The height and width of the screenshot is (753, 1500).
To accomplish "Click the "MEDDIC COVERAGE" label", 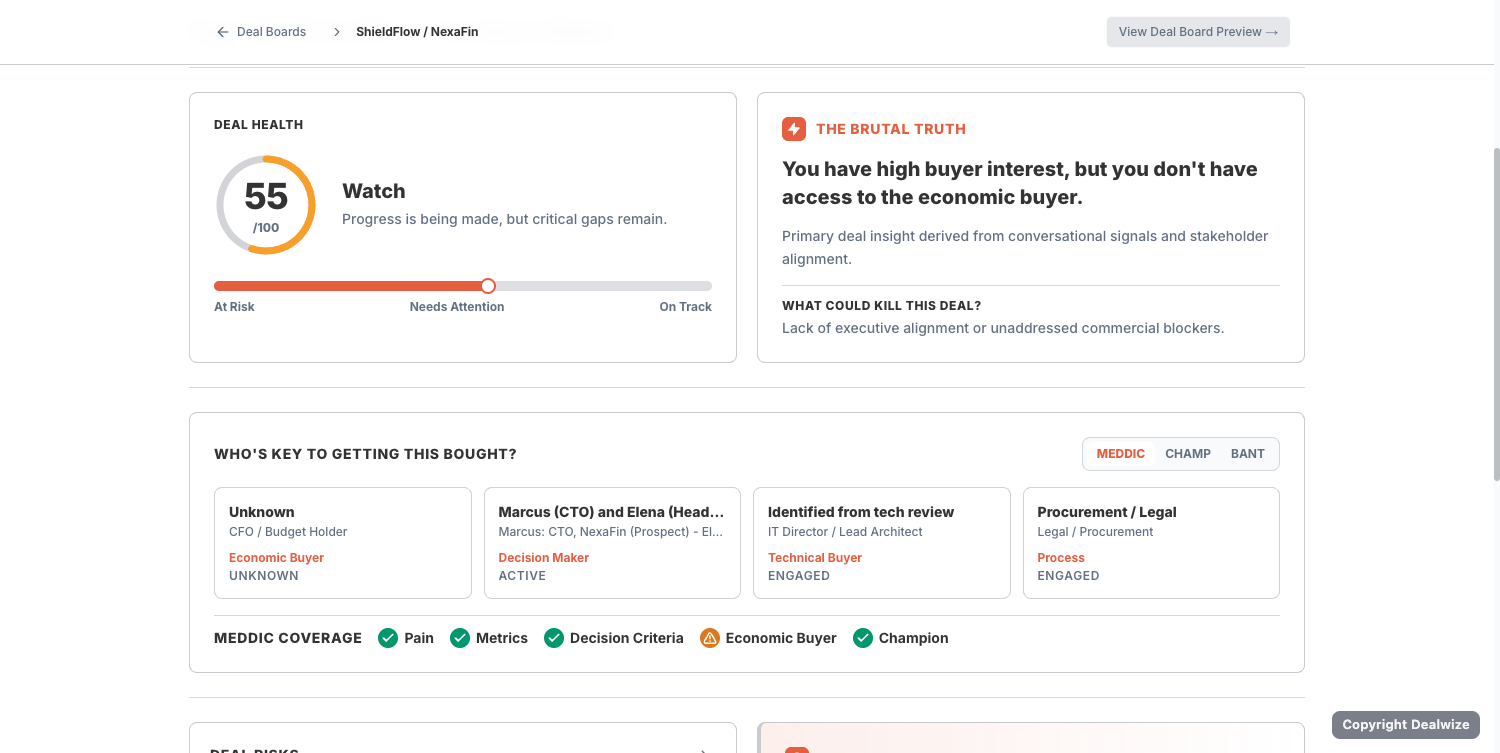I will [288, 638].
